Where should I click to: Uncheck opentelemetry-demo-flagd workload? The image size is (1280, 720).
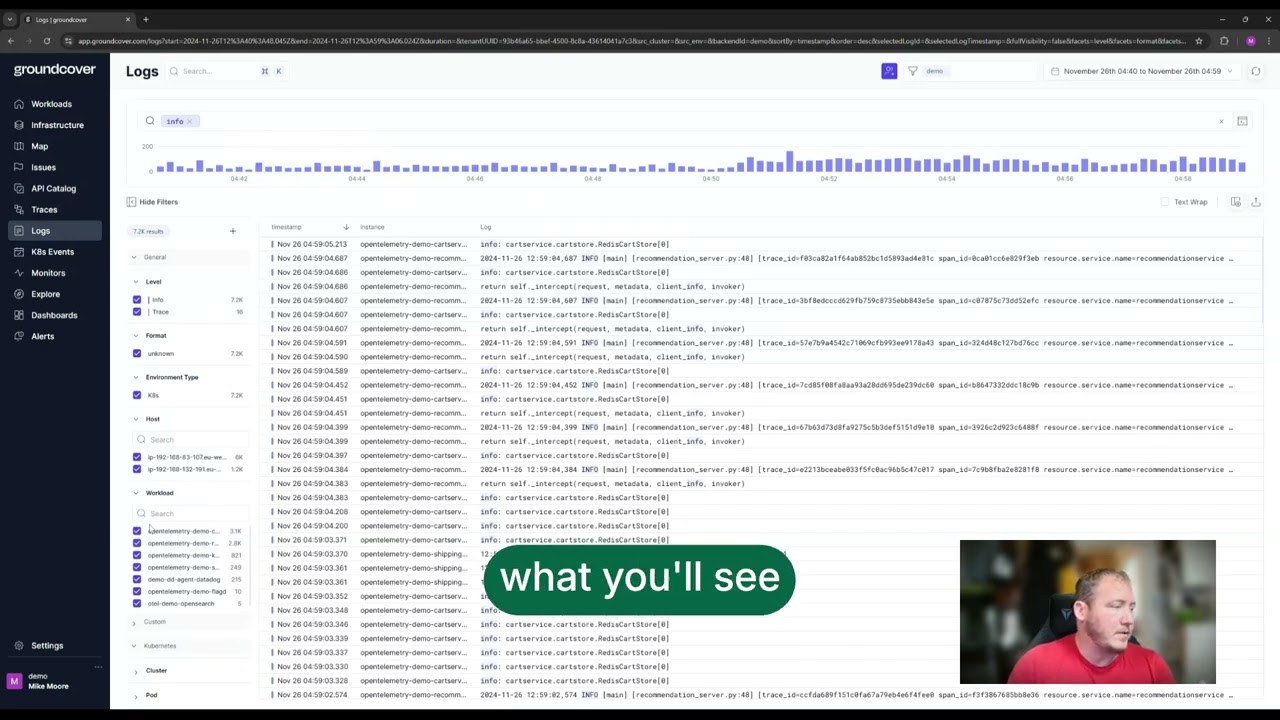pyautogui.click(x=137, y=591)
